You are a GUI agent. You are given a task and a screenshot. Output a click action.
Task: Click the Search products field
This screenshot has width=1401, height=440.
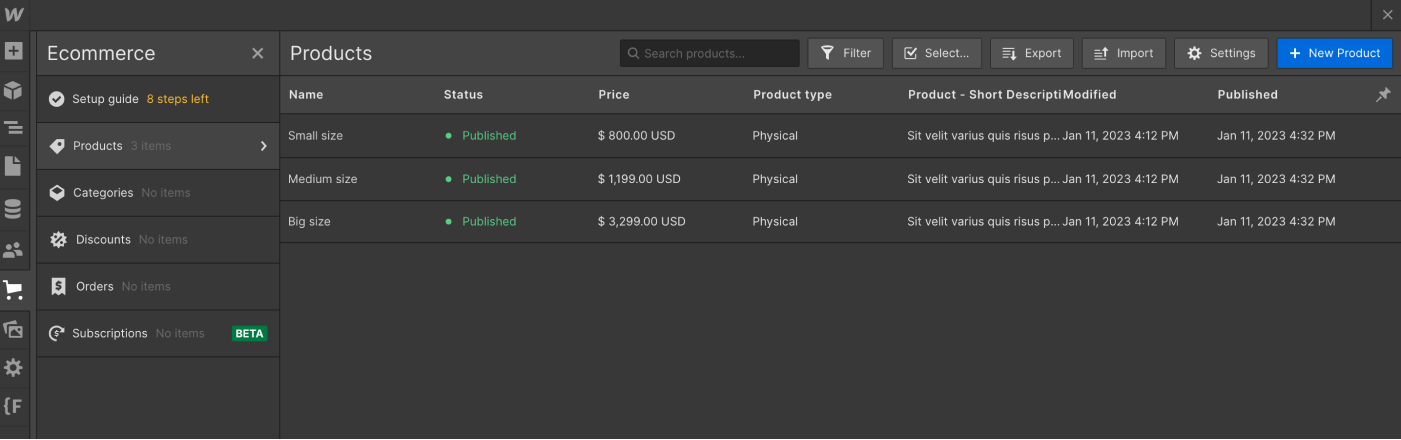(710, 53)
